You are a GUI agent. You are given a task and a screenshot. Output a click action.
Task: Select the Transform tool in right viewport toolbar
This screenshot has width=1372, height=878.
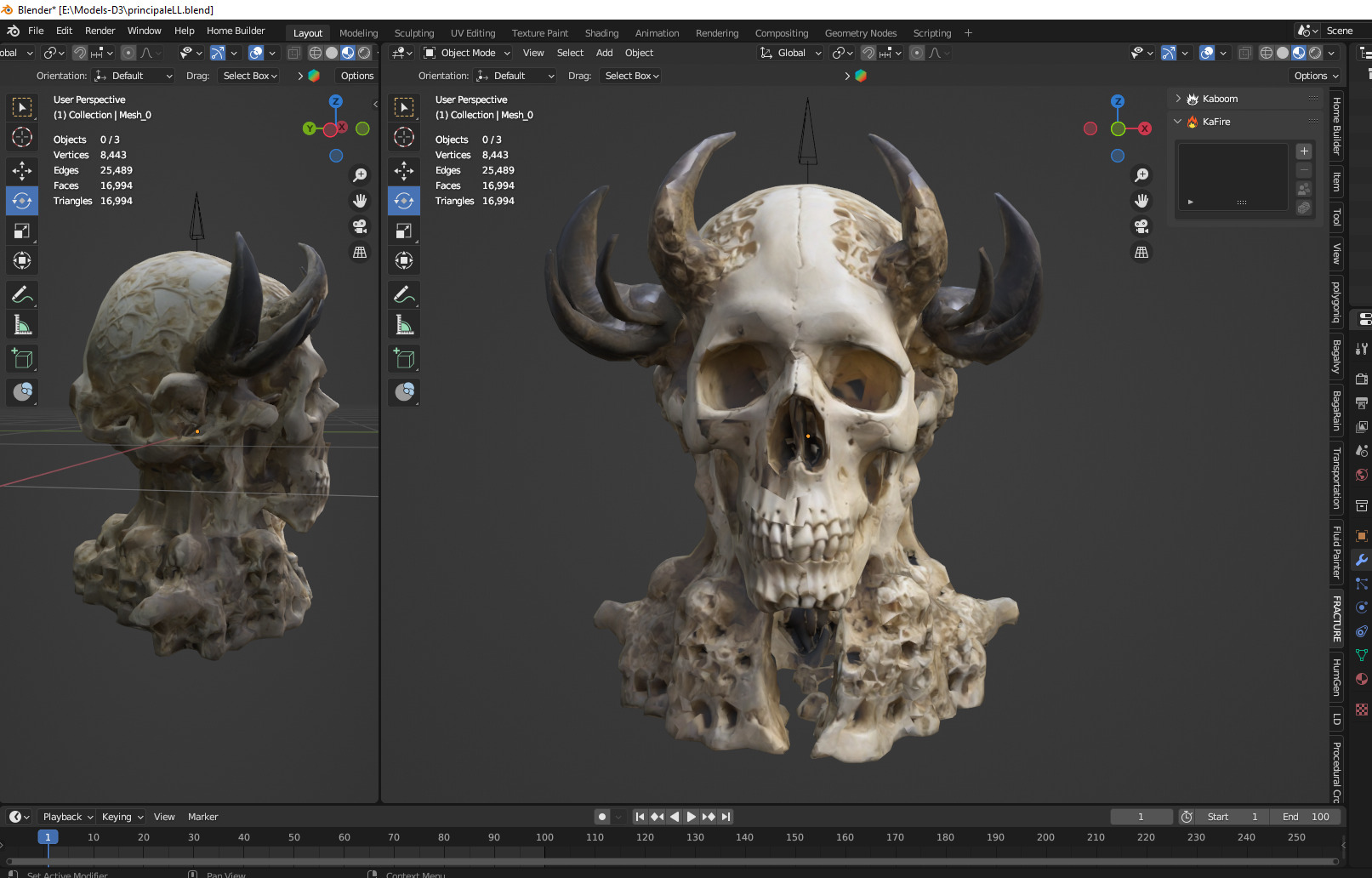pyautogui.click(x=404, y=260)
